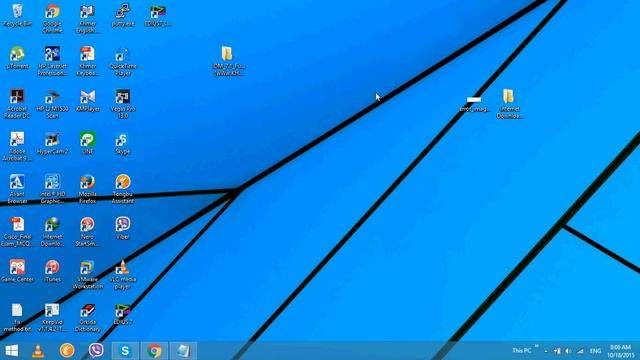
Task: Switch to Skype in the taskbar
Action: pyautogui.click(x=125, y=351)
